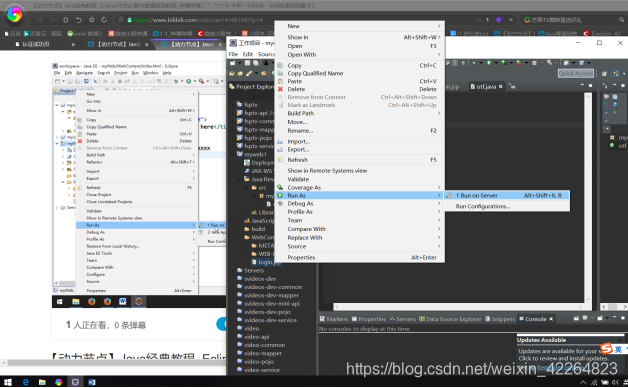The image size is (628, 388).
Task: Click the Open Perspective icon next to Quick Access
Action: pos(604,73)
